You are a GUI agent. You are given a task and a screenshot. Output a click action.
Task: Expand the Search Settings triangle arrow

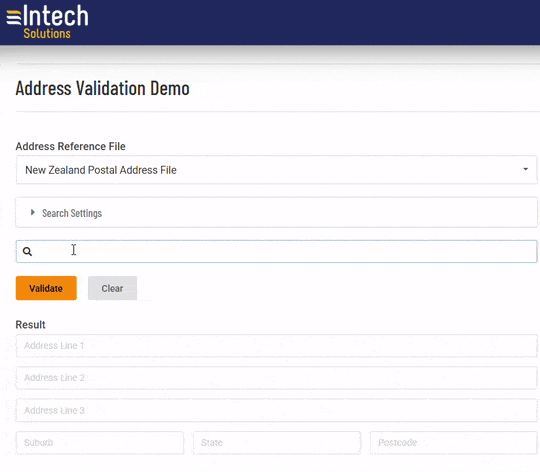click(x=33, y=212)
